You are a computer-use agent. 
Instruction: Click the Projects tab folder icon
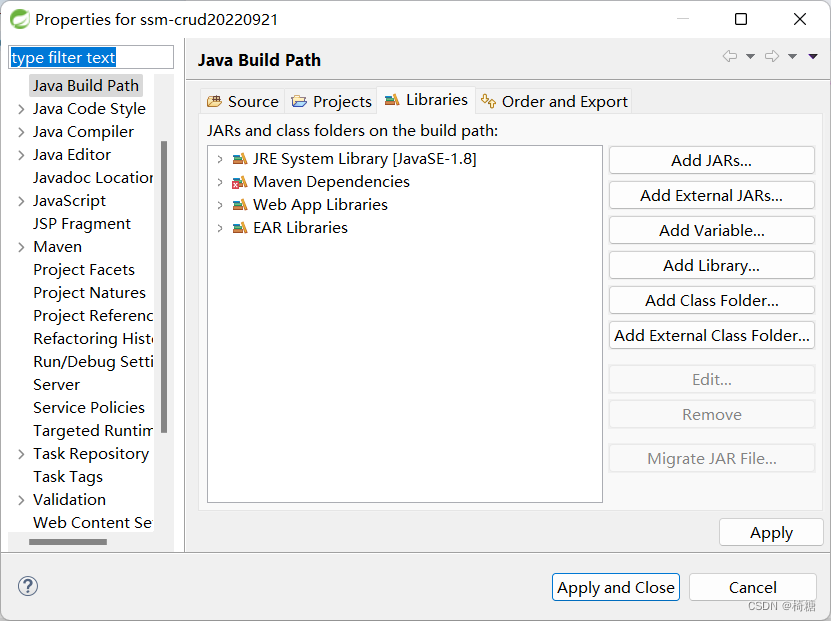pos(299,101)
